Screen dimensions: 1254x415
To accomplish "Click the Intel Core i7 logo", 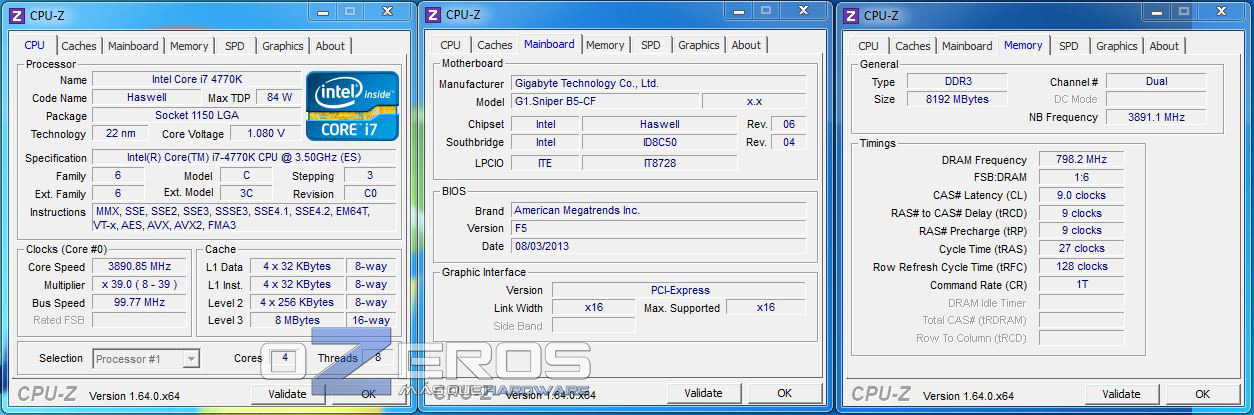I will [x=352, y=105].
